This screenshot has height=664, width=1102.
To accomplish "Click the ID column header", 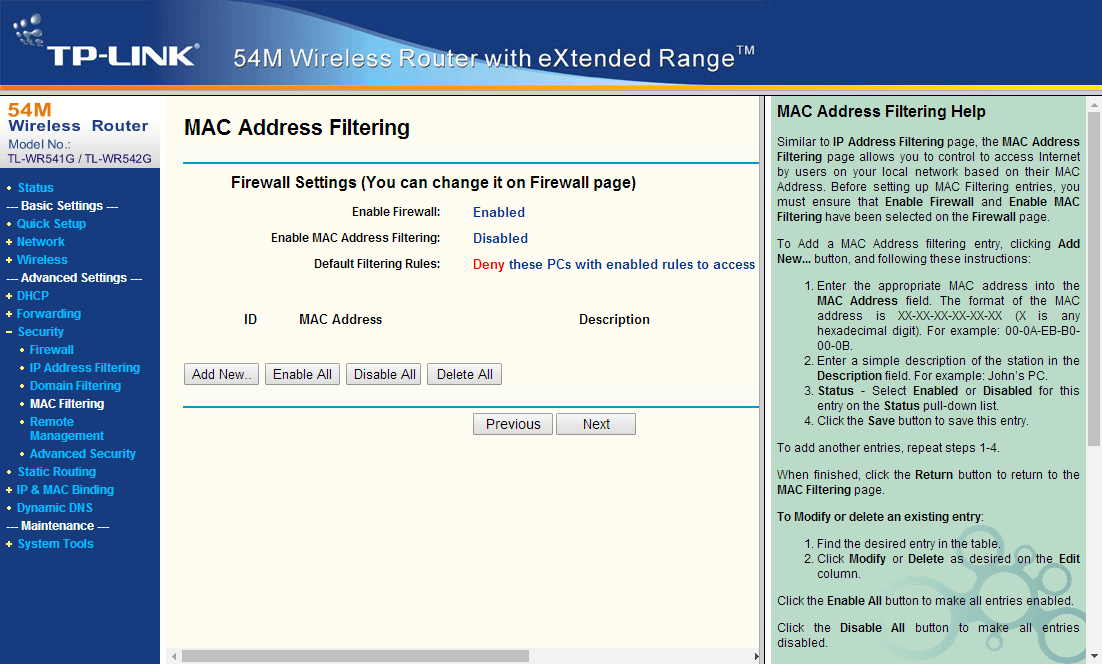I will click(250, 320).
